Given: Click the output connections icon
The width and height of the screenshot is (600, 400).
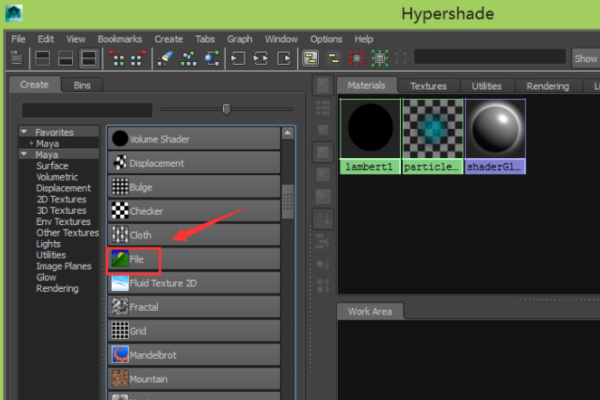Looking at the screenshot, I should [x=284, y=59].
